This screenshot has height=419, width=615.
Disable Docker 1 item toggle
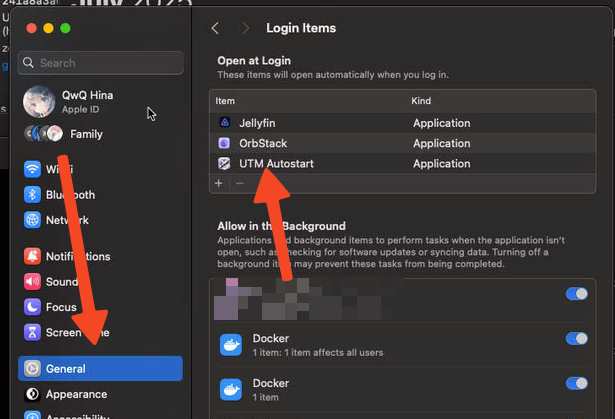coord(577,383)
